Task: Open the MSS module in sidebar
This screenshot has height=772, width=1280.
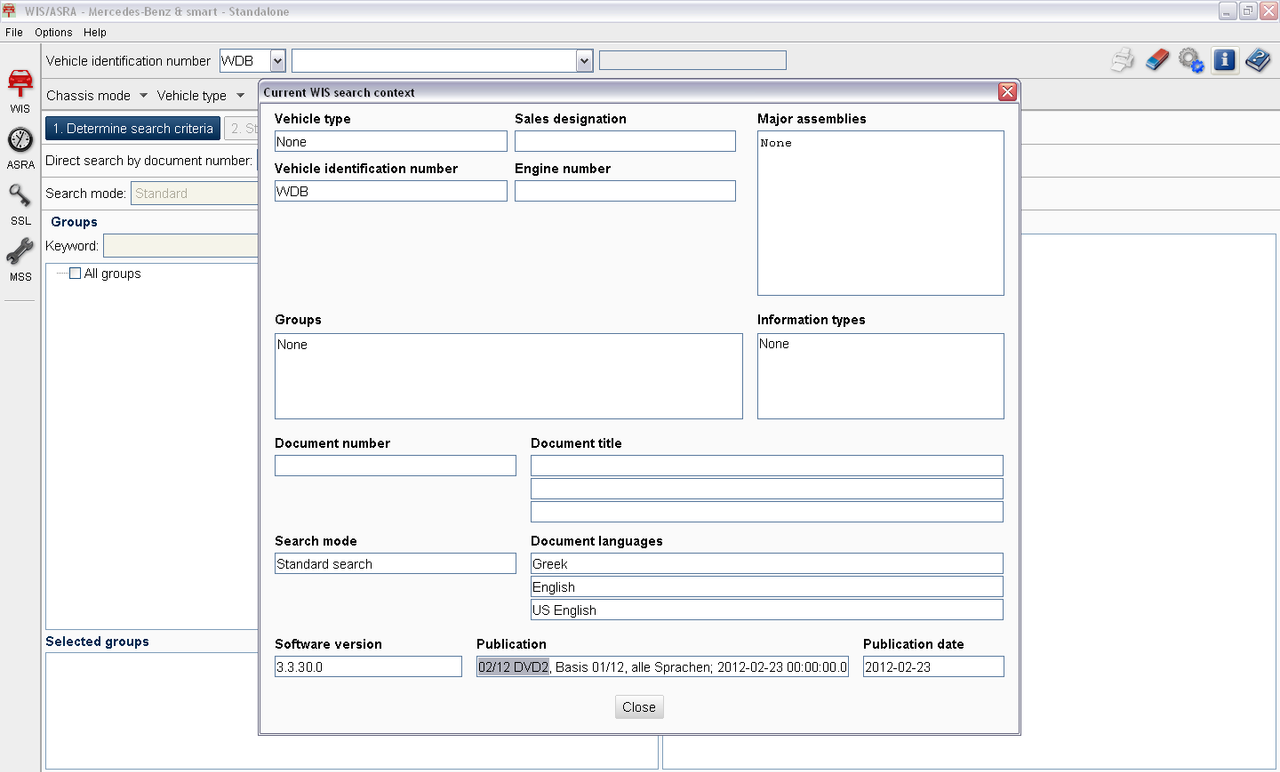Action: point(20,260)
